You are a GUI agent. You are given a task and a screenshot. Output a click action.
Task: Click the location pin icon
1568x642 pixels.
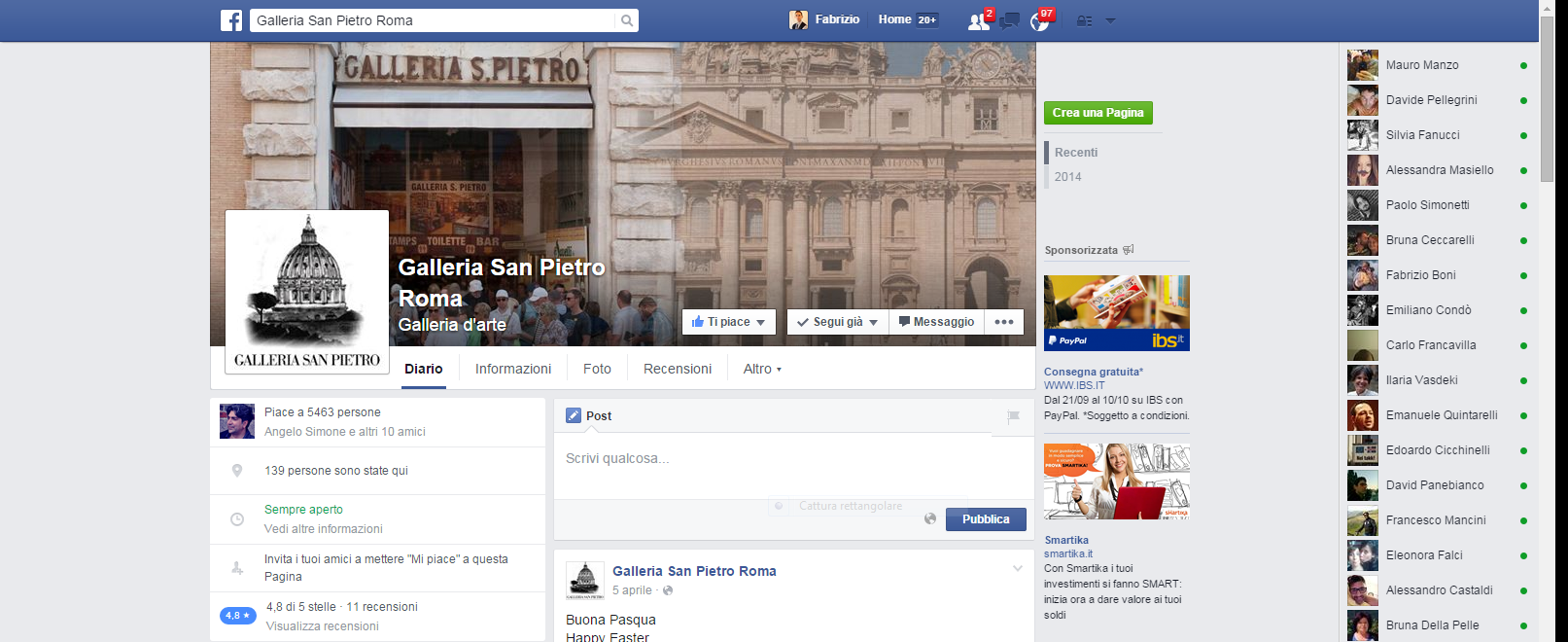(236, 471)
